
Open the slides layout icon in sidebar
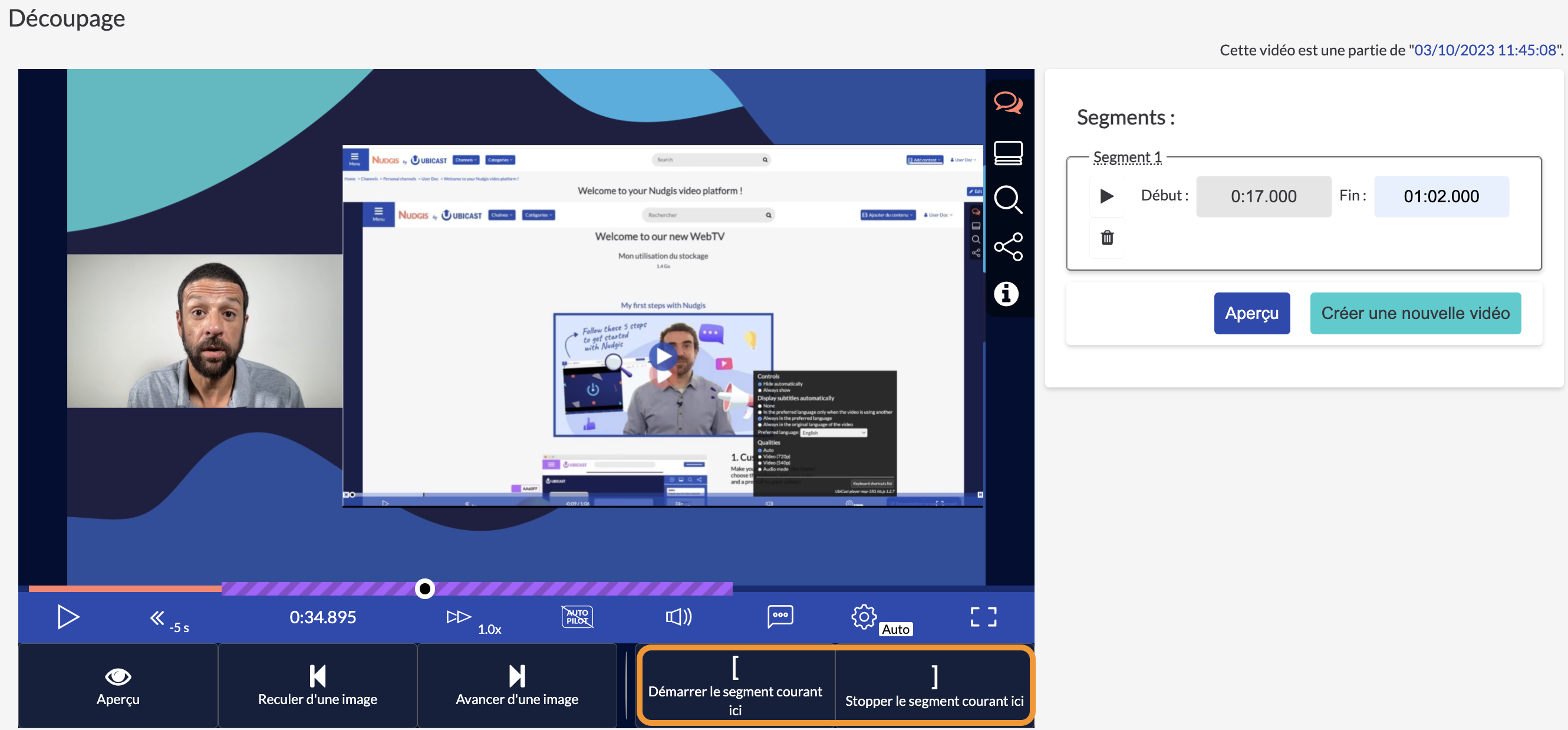coord(1008,152)
